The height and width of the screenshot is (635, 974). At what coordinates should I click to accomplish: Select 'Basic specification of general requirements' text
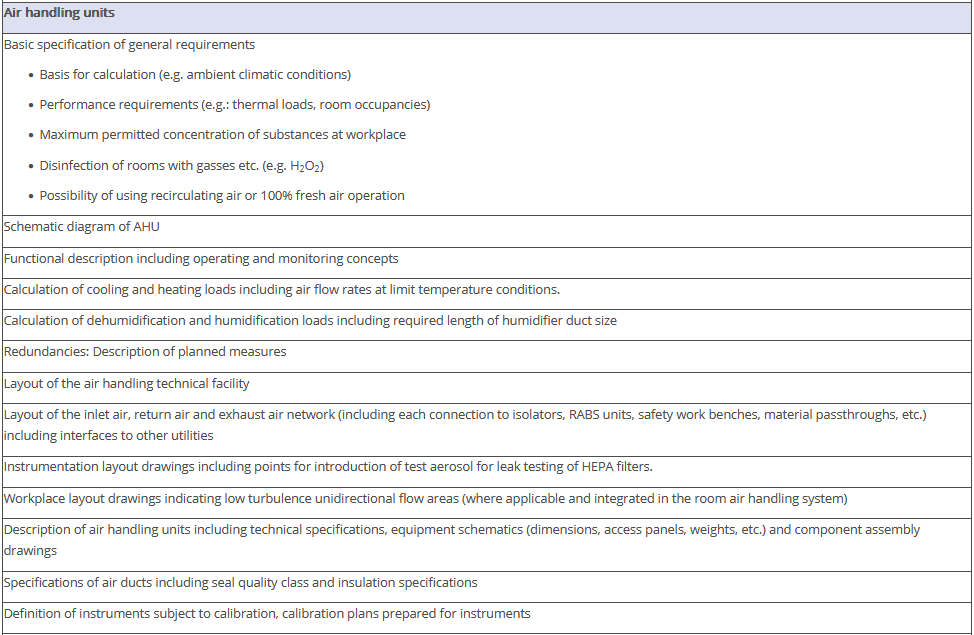[x=129, y=45]
